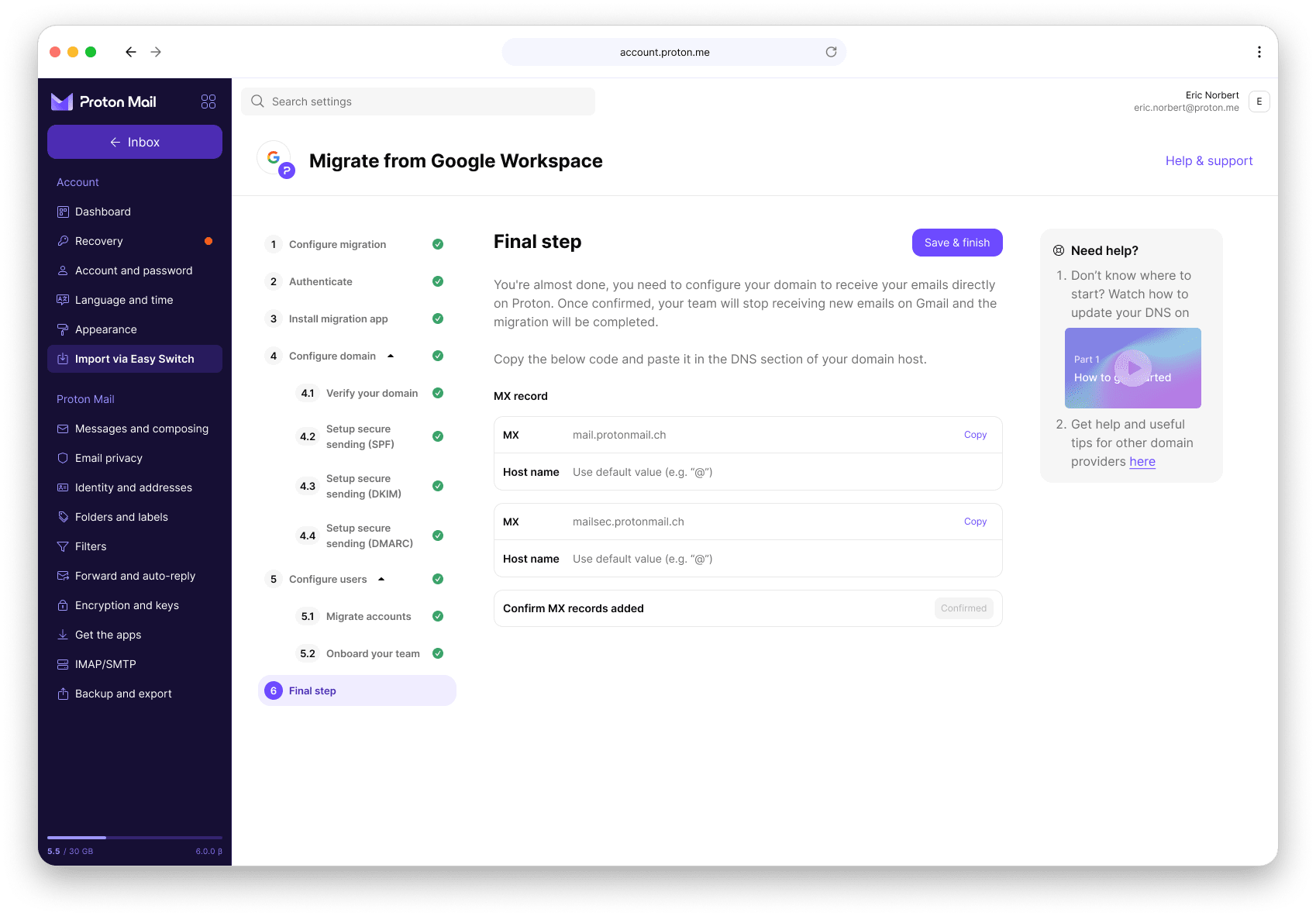Click the Account and password icon
Screen dimensions: 1316x916
coord(63,270)
